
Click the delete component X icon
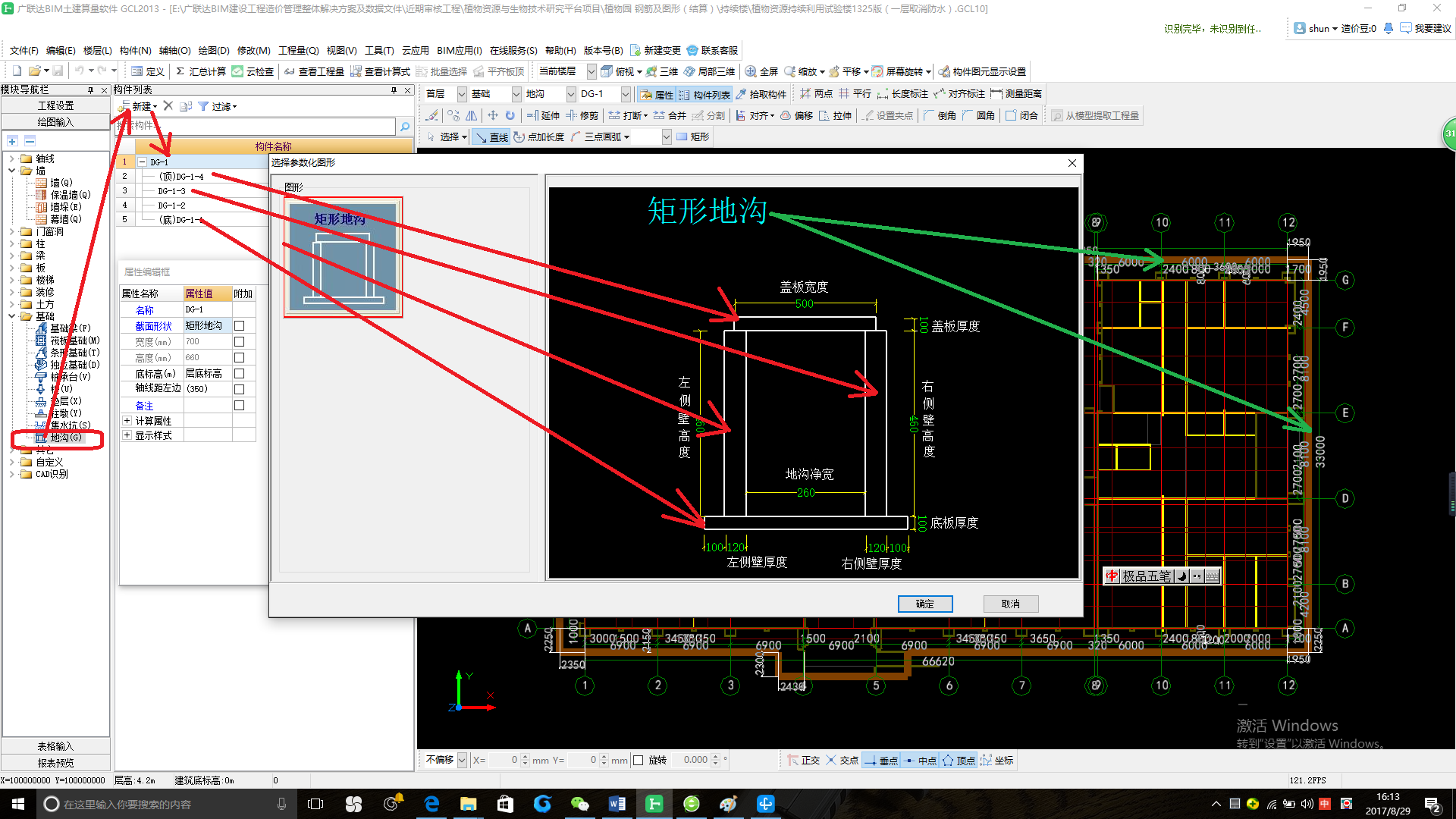[168, 106]
